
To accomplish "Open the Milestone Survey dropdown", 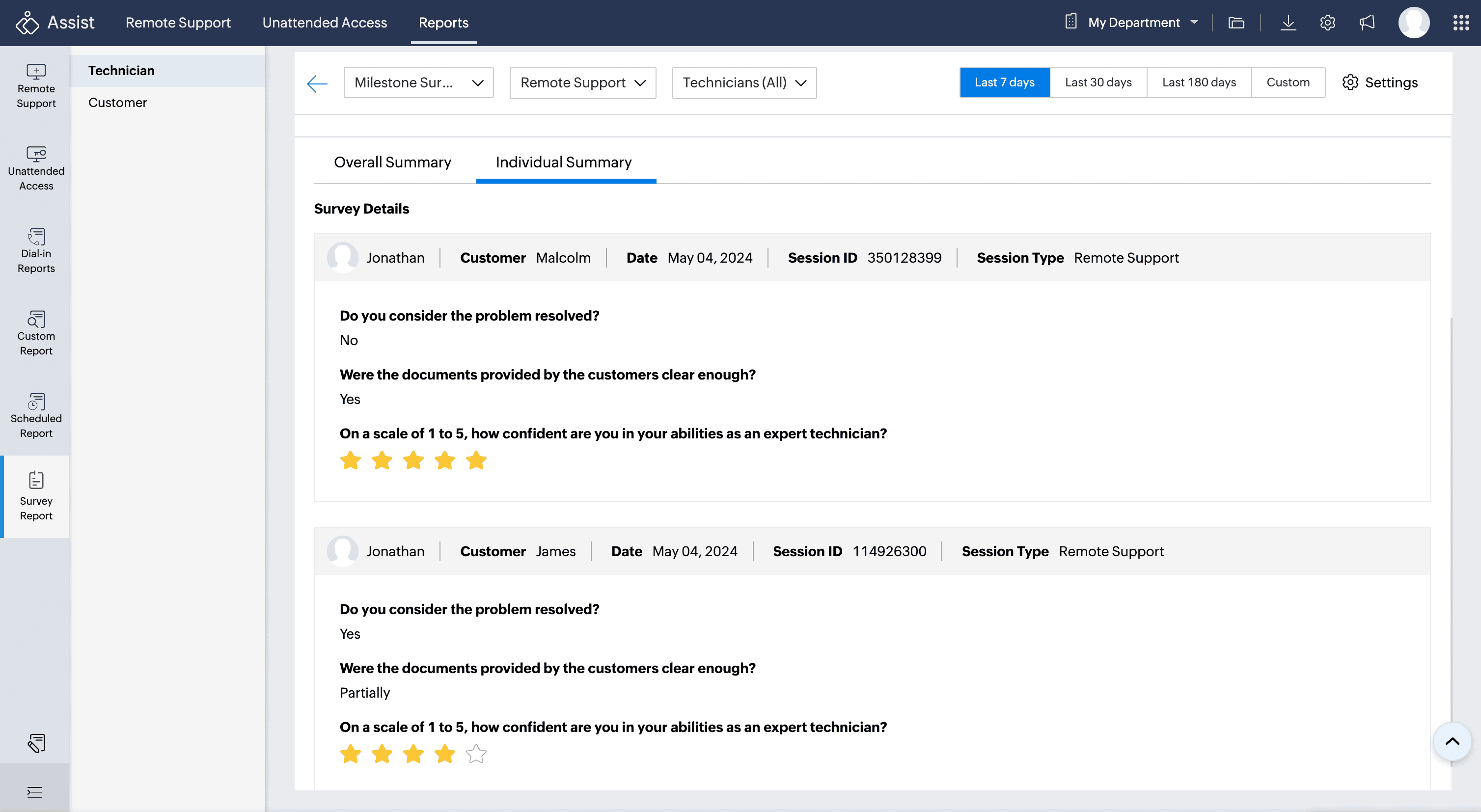I will (x=418, y=83).
